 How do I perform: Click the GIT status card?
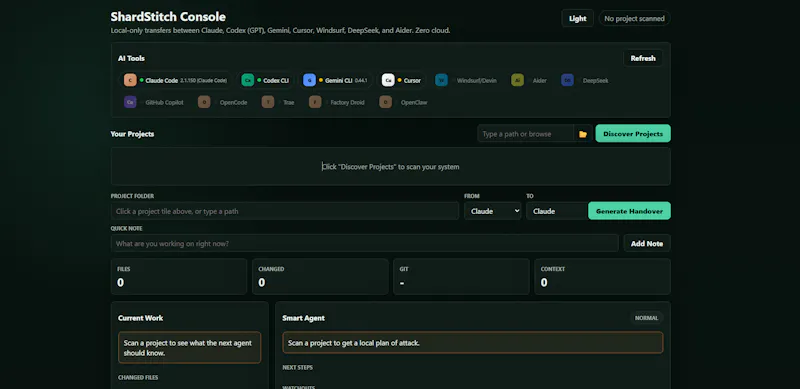[461, 277]
